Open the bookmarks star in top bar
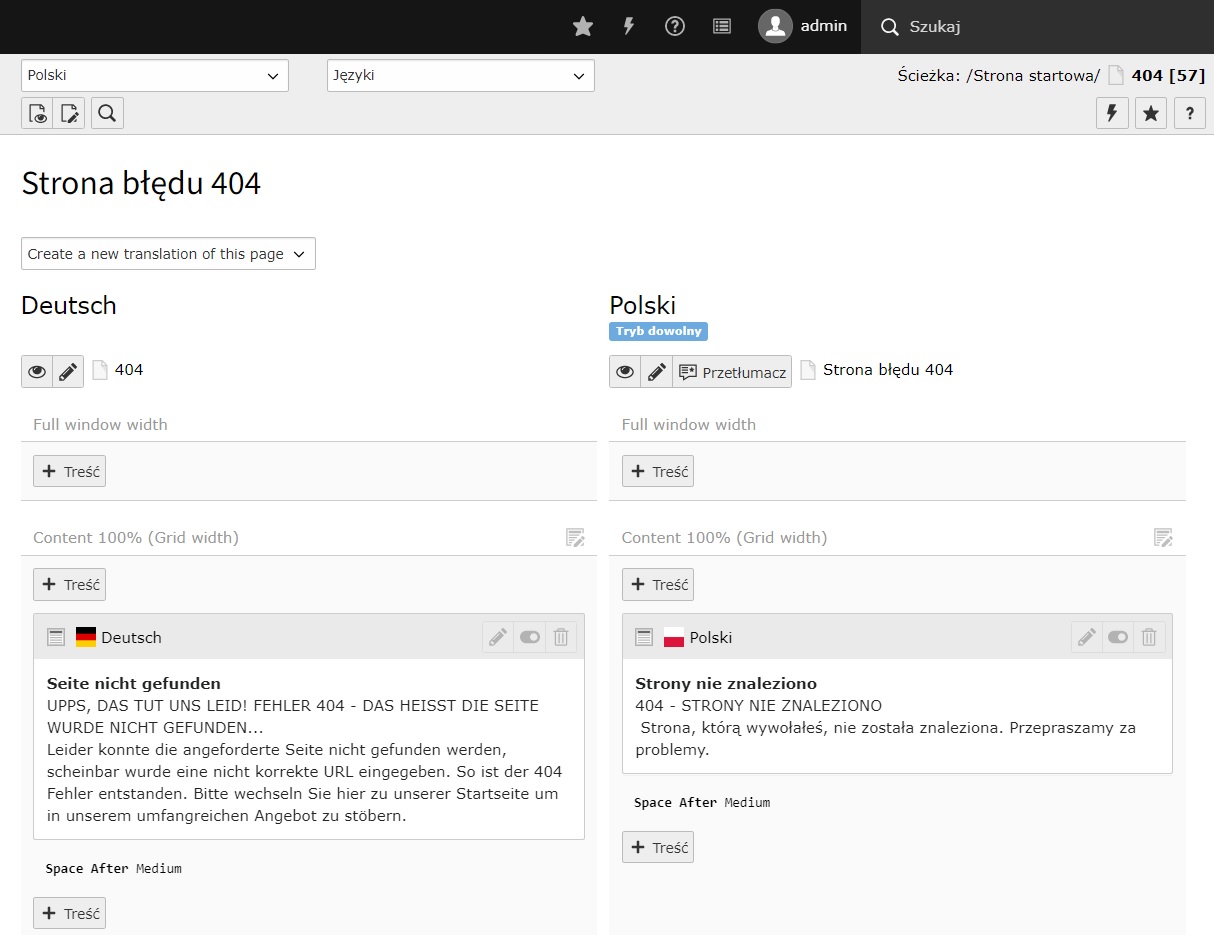Viewport: 1214px width, 935px height. [x=583, y=27]
